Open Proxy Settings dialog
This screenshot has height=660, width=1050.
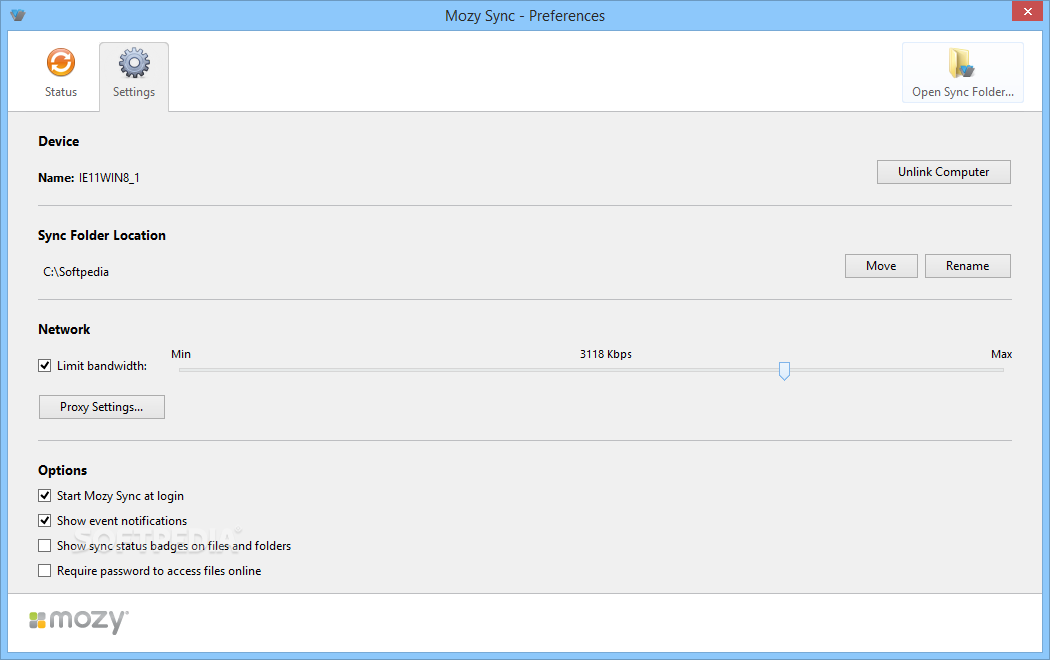[102, 407]
